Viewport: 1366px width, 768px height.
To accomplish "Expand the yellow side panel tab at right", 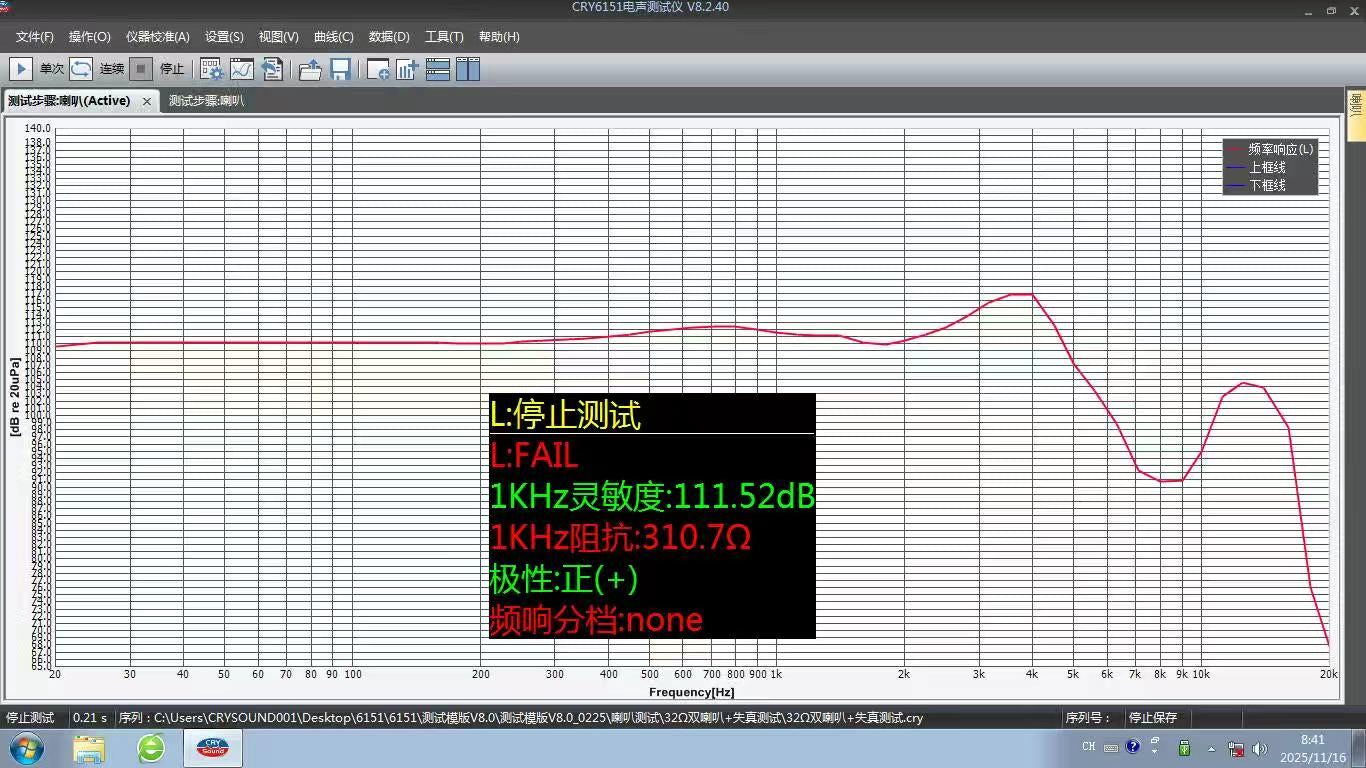I will (x=1356, y=104).
